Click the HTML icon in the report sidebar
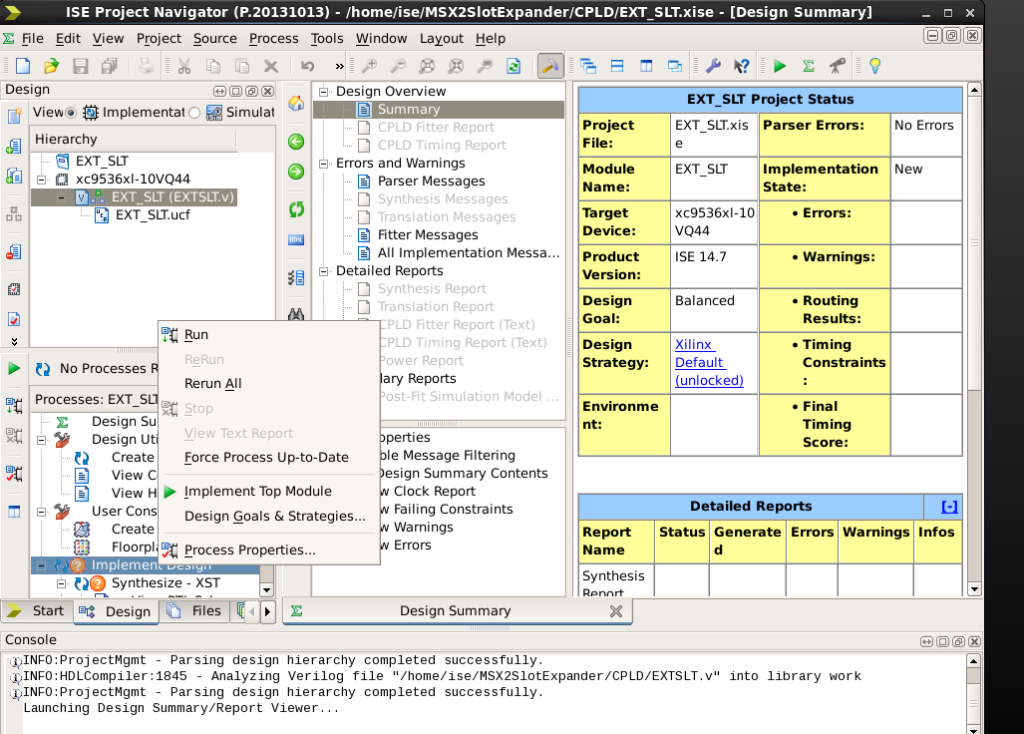Viewport: 1024px width, 734px height. tap(296, 240)
